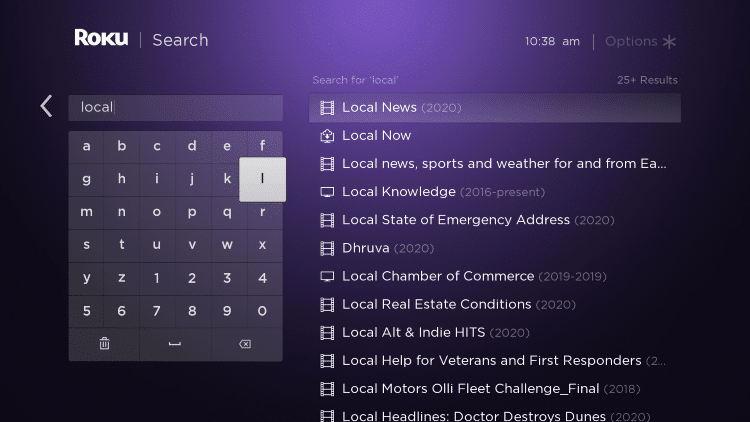This screenshot has width=750, height=422.
Task: Open the Local Now result
Action: 495,136
